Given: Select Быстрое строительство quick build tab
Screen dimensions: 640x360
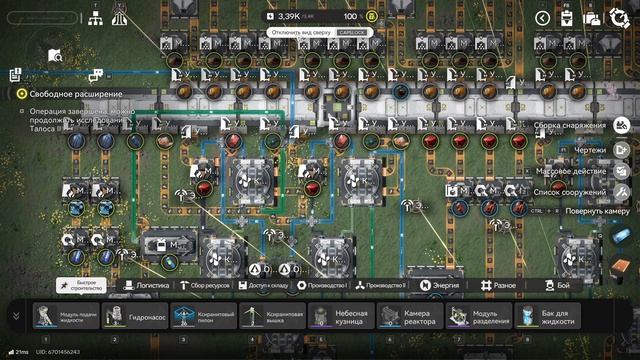Looking at the screenshot, I should (81, 285).
